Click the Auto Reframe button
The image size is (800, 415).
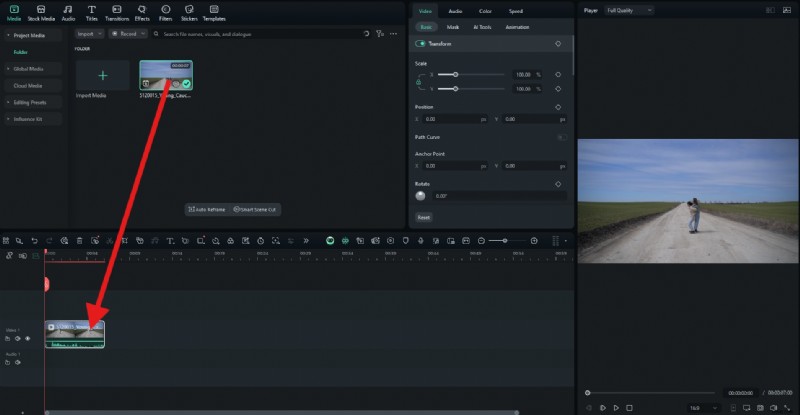point(207,209)
